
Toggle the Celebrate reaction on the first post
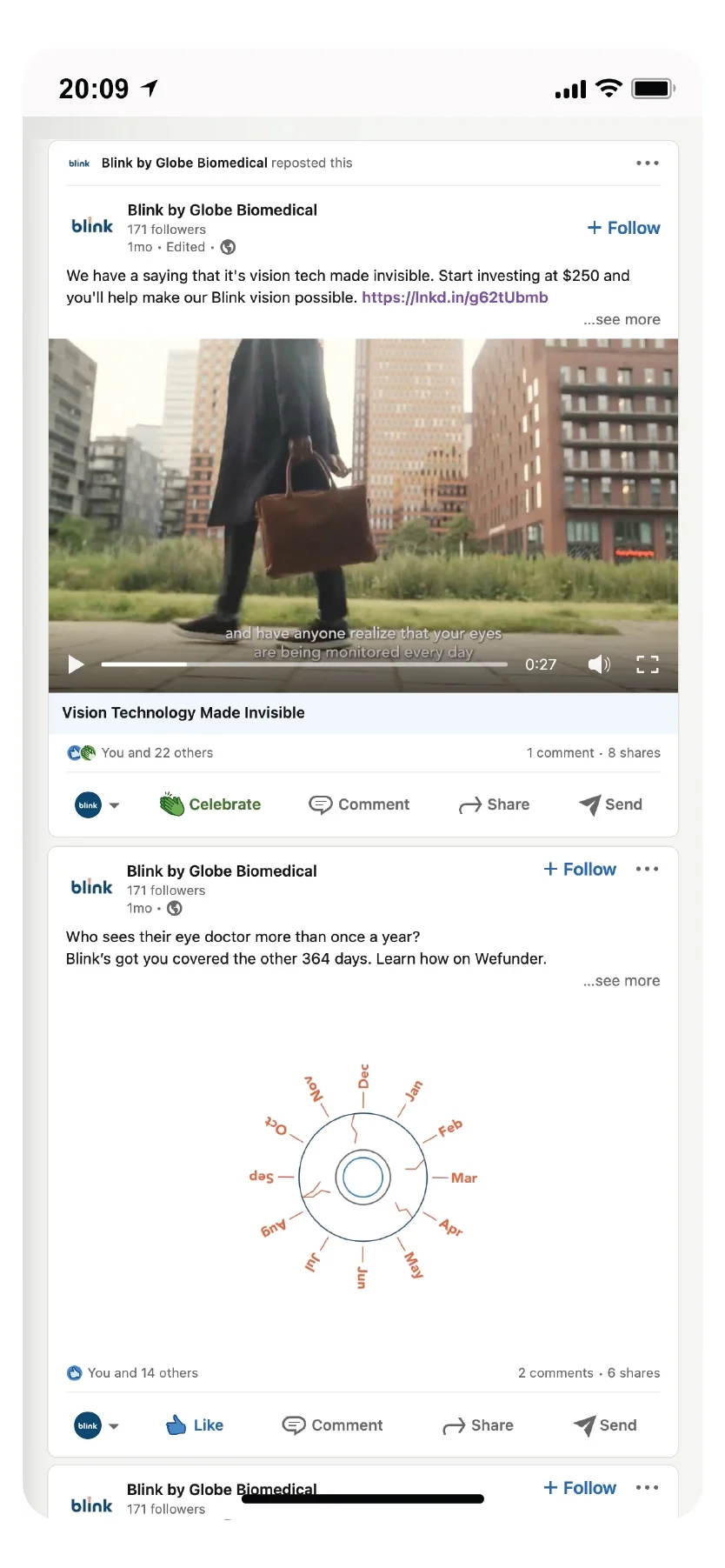(x=210, y=804)
